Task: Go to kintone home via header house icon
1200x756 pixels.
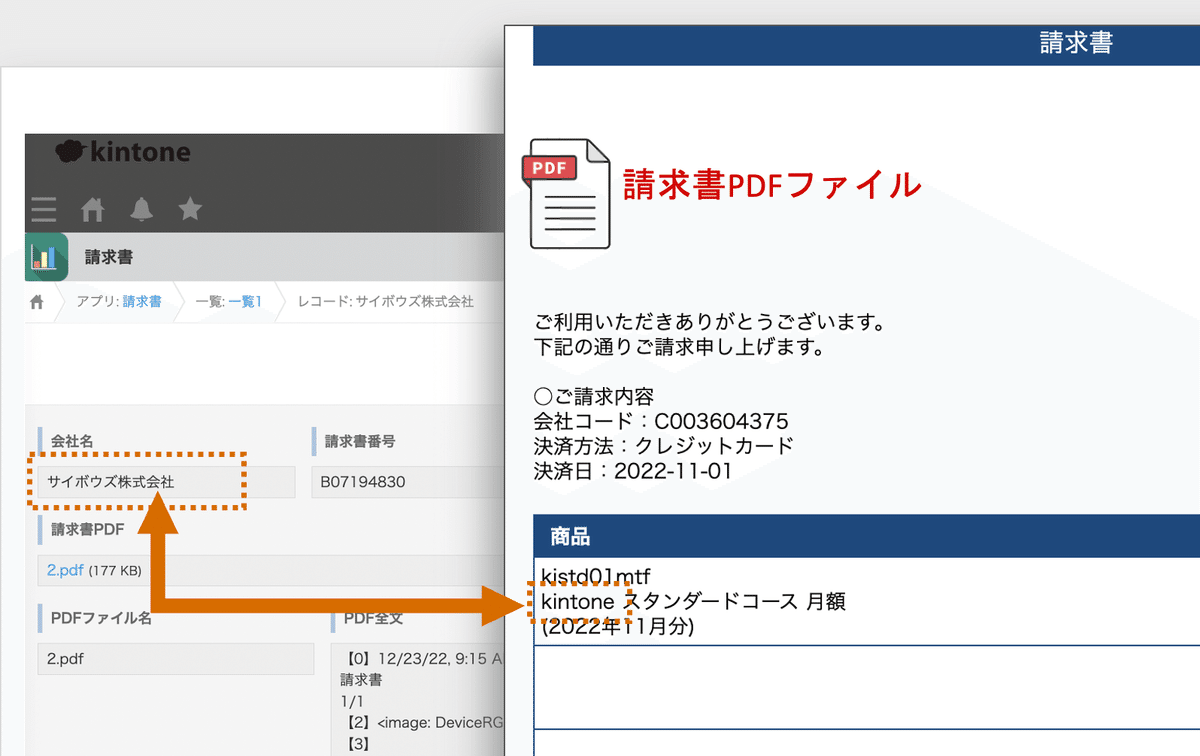Action: click(92, 209)
